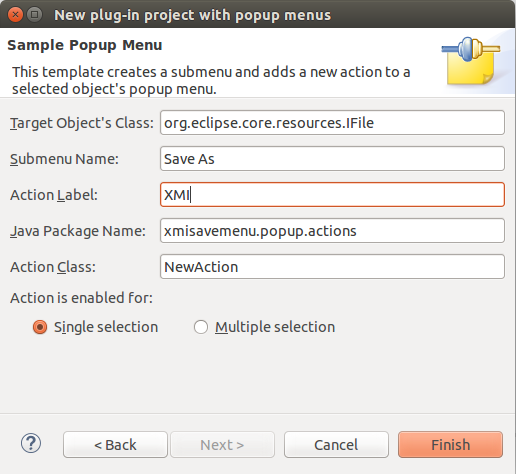Click the template description text

211,80
